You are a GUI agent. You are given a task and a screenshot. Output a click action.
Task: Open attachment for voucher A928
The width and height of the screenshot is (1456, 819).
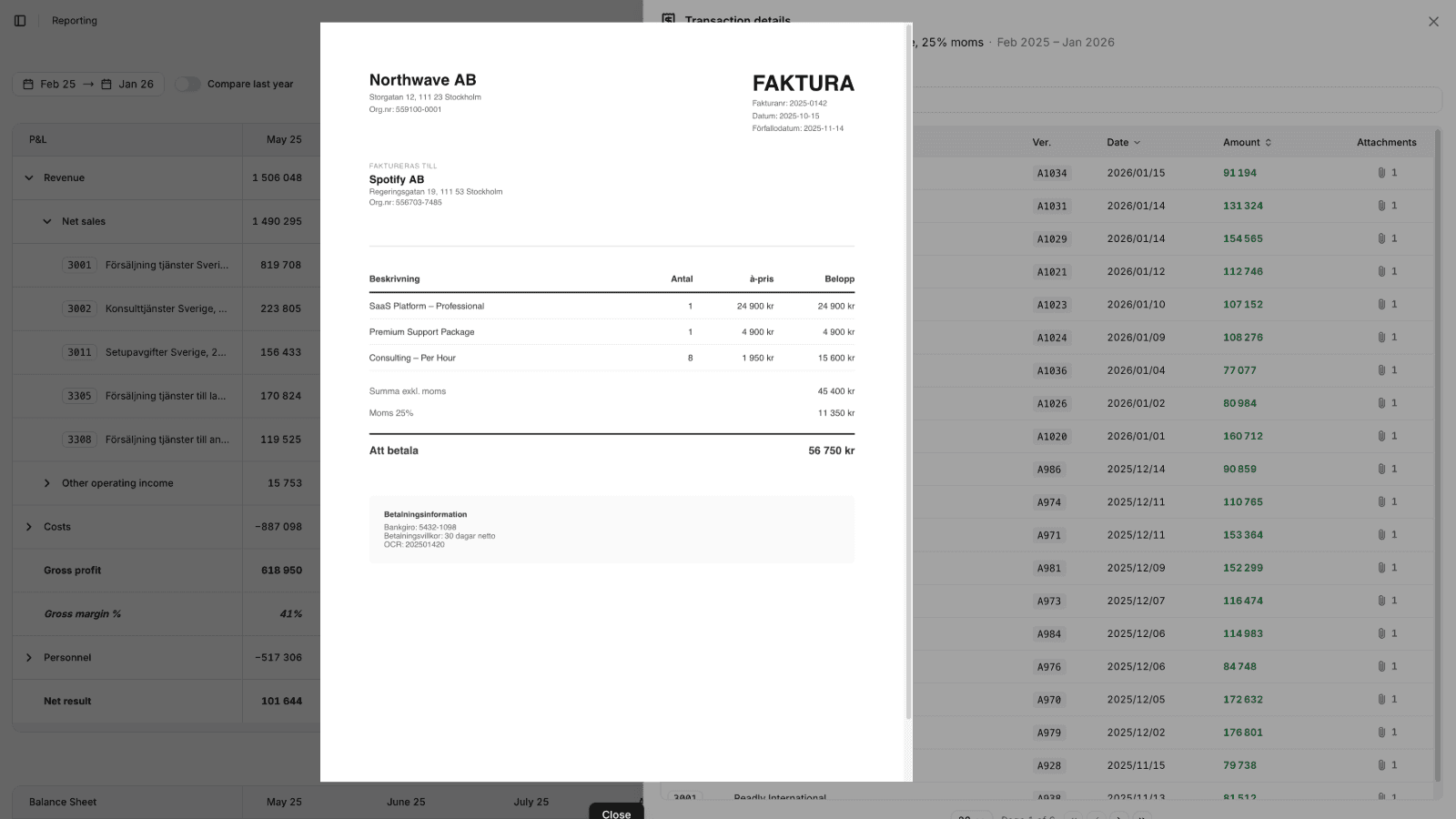[x=1387, y=765]
